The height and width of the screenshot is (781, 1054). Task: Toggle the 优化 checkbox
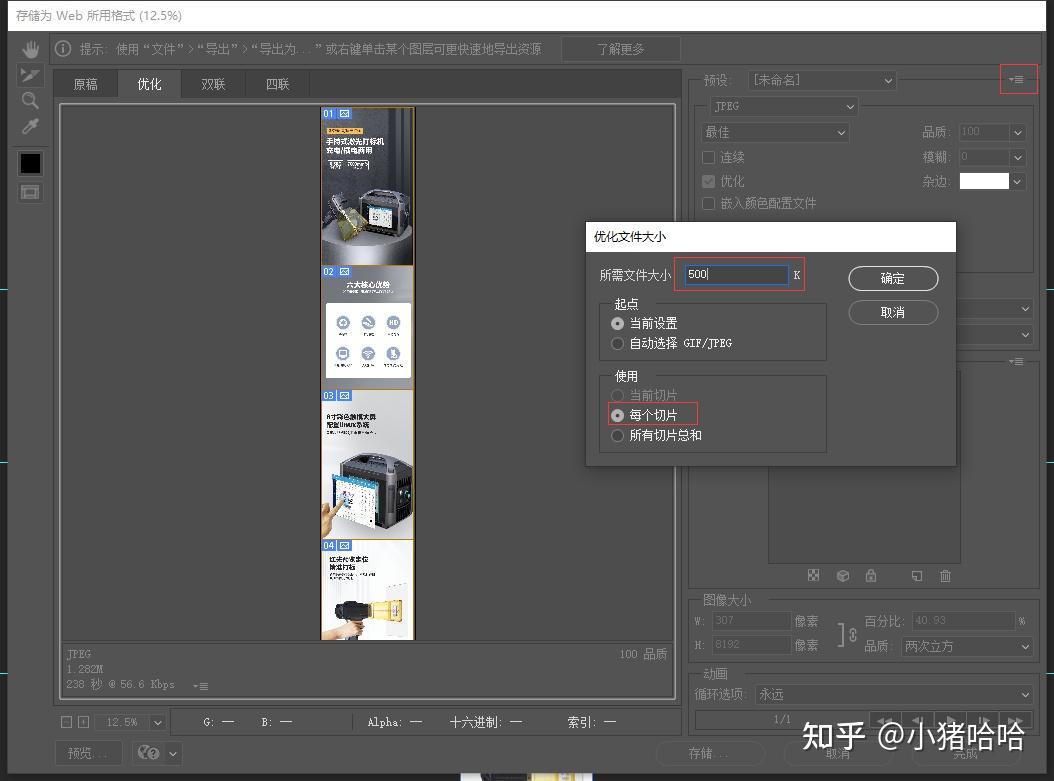708,181
